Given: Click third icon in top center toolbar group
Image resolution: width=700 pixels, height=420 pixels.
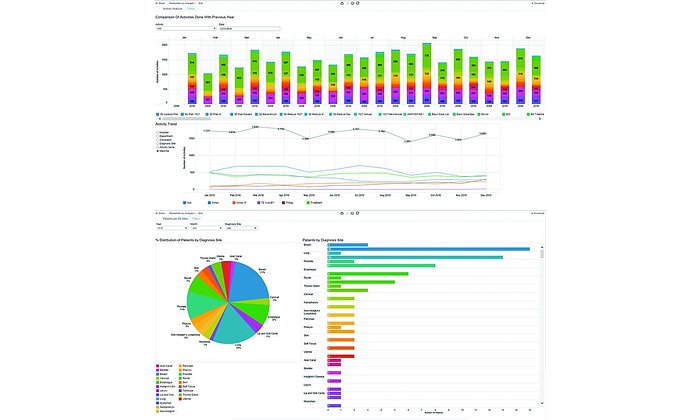Looking at the screenshot, I should click(353, 3).
